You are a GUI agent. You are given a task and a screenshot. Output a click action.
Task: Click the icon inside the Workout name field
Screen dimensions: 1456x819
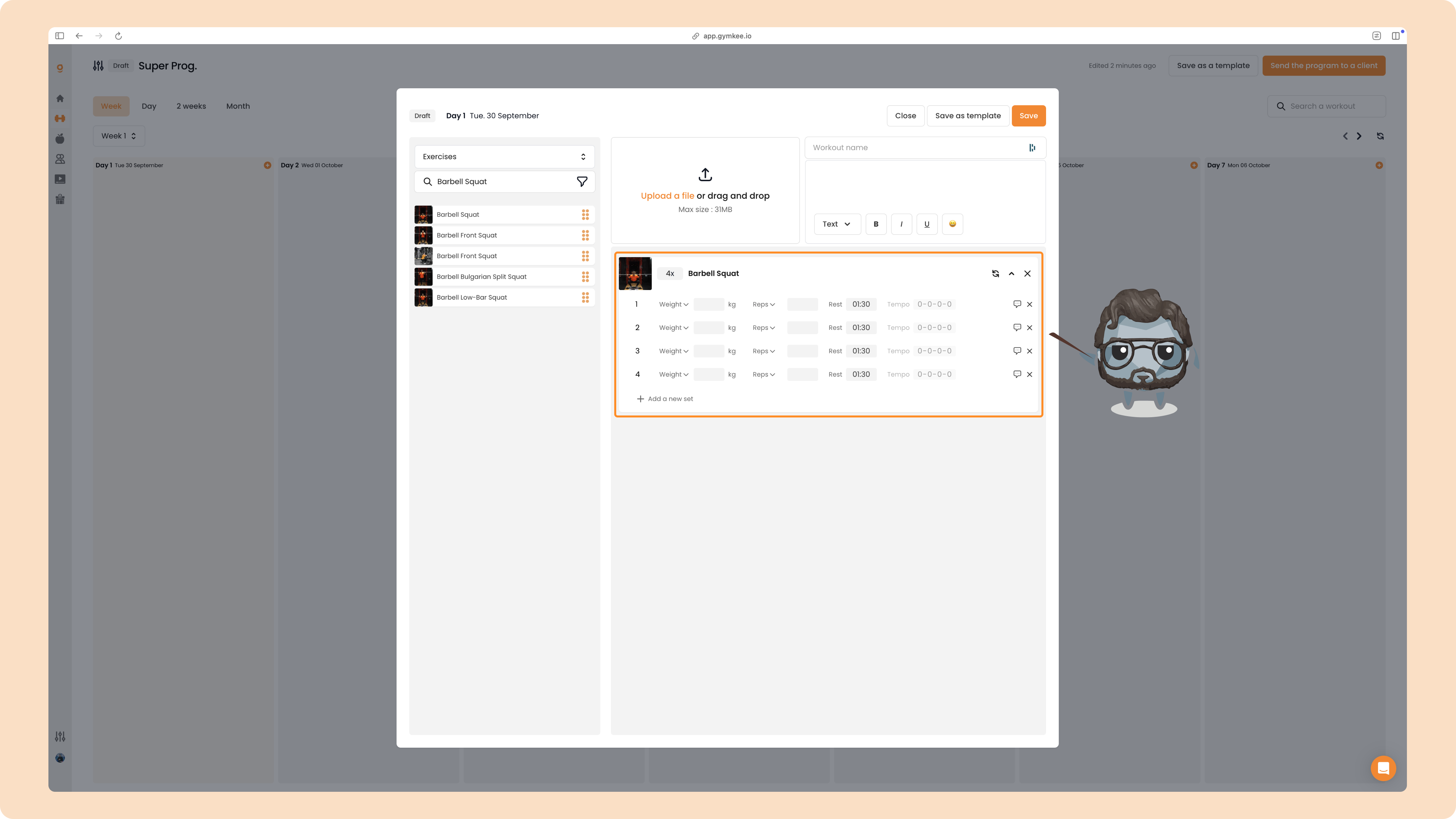[x=1032, y=148]
